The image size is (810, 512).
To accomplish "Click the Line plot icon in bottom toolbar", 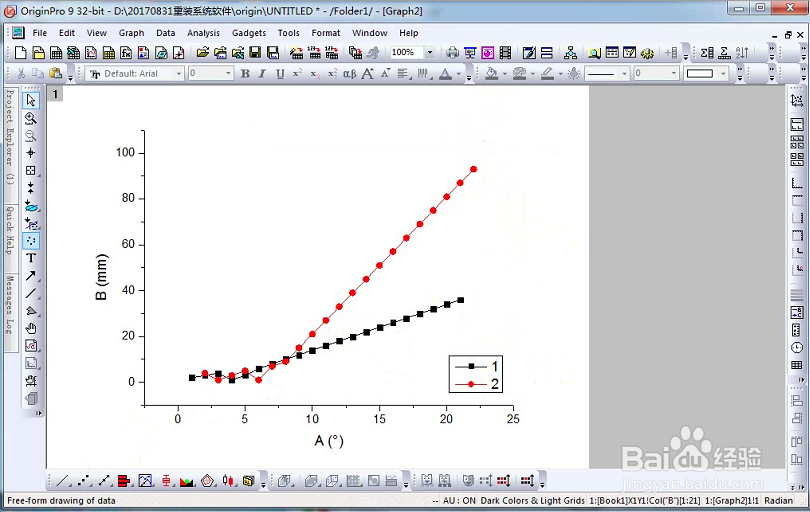I will click(63, 481).
